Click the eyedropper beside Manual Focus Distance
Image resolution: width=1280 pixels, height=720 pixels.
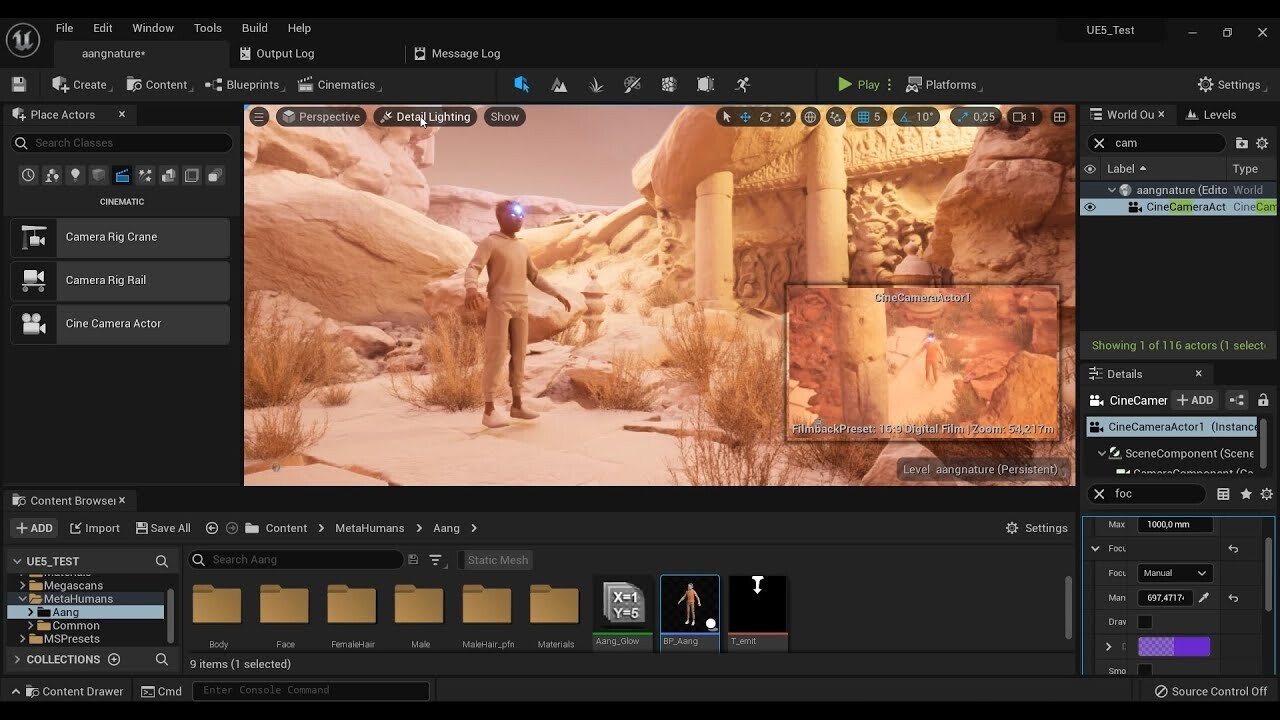[1204, 598]
